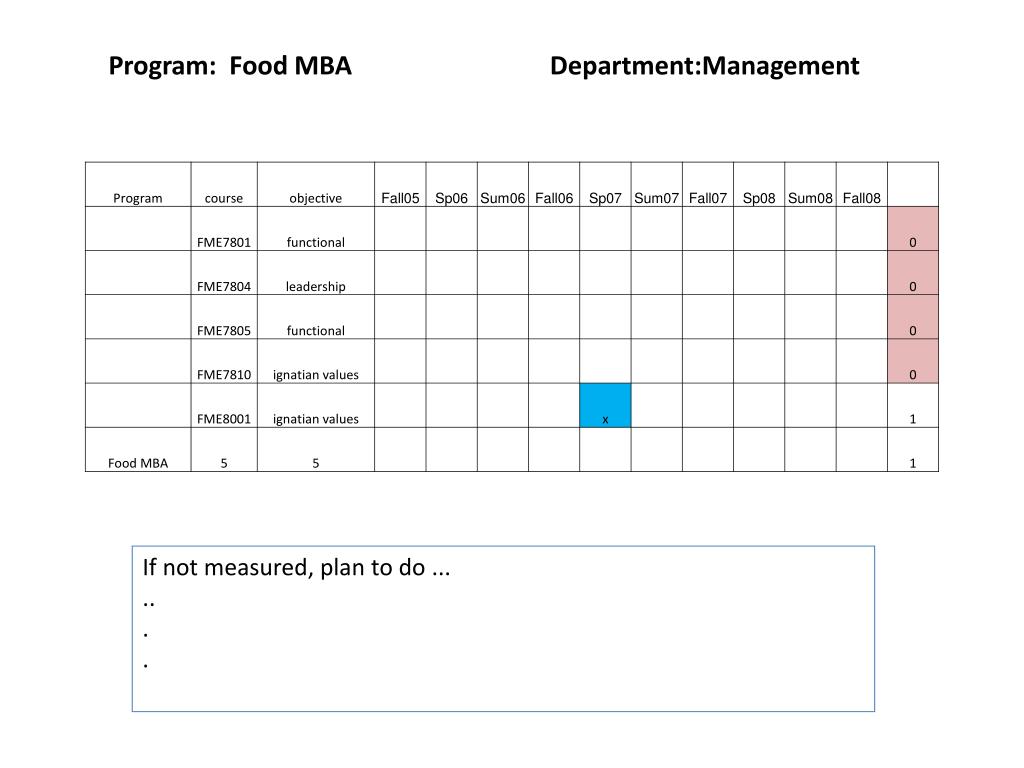Select the pink total cell for FME7810
This screenshot has width=1024, height=768.
913,361
